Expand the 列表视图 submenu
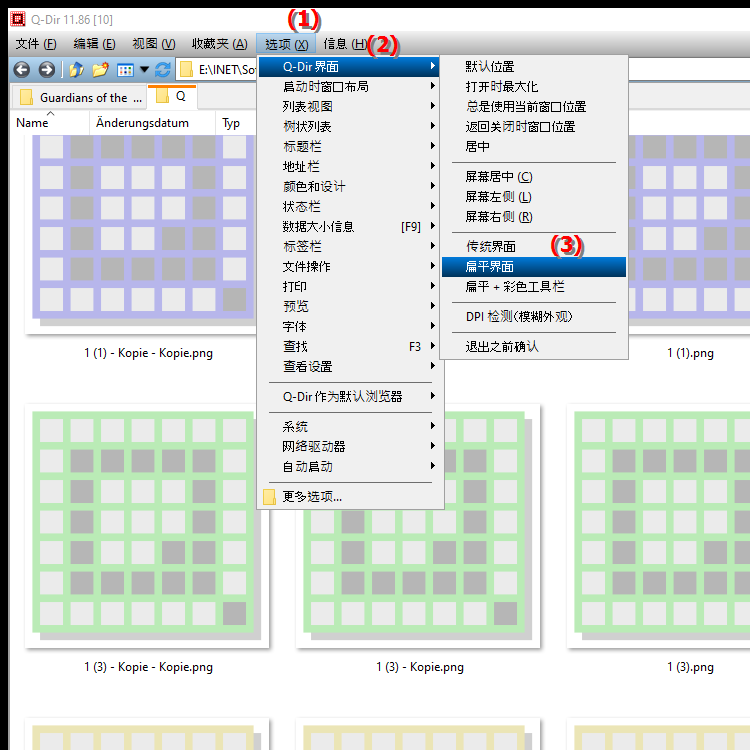Image resolution: width=750 pixels, height=750 pixels. (x=350, y=107)
